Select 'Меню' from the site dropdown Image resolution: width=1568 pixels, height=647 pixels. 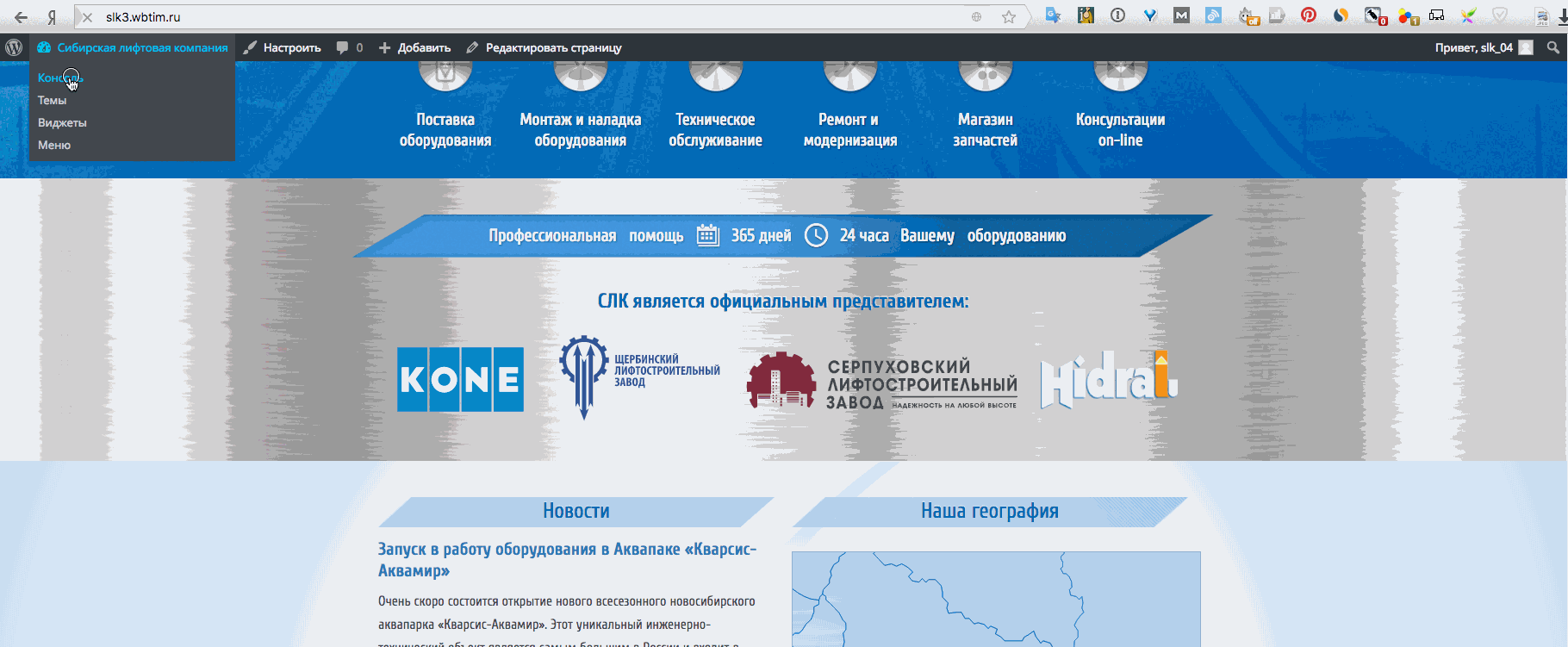(x=132, y=145)
